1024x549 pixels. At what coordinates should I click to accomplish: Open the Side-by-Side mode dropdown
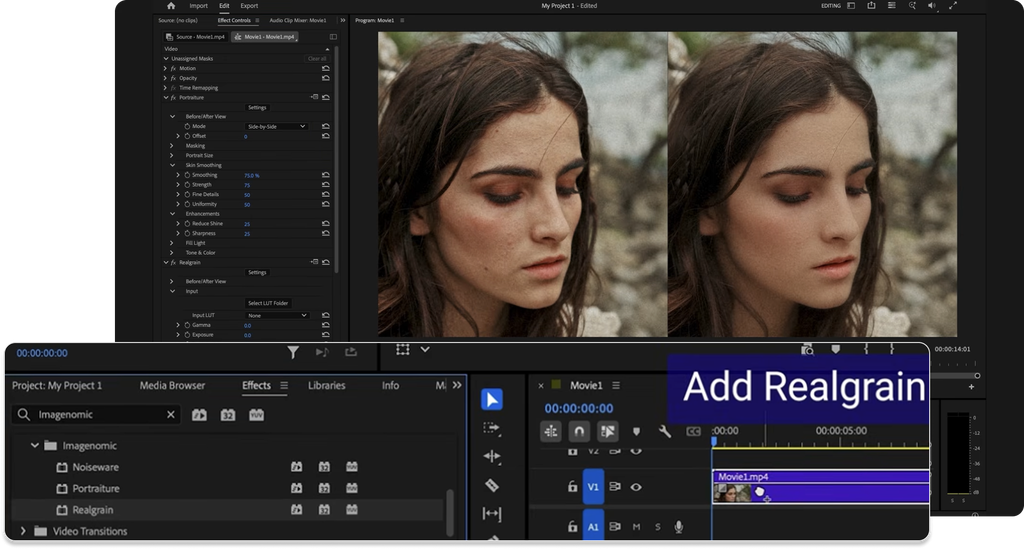click(276, 126)
